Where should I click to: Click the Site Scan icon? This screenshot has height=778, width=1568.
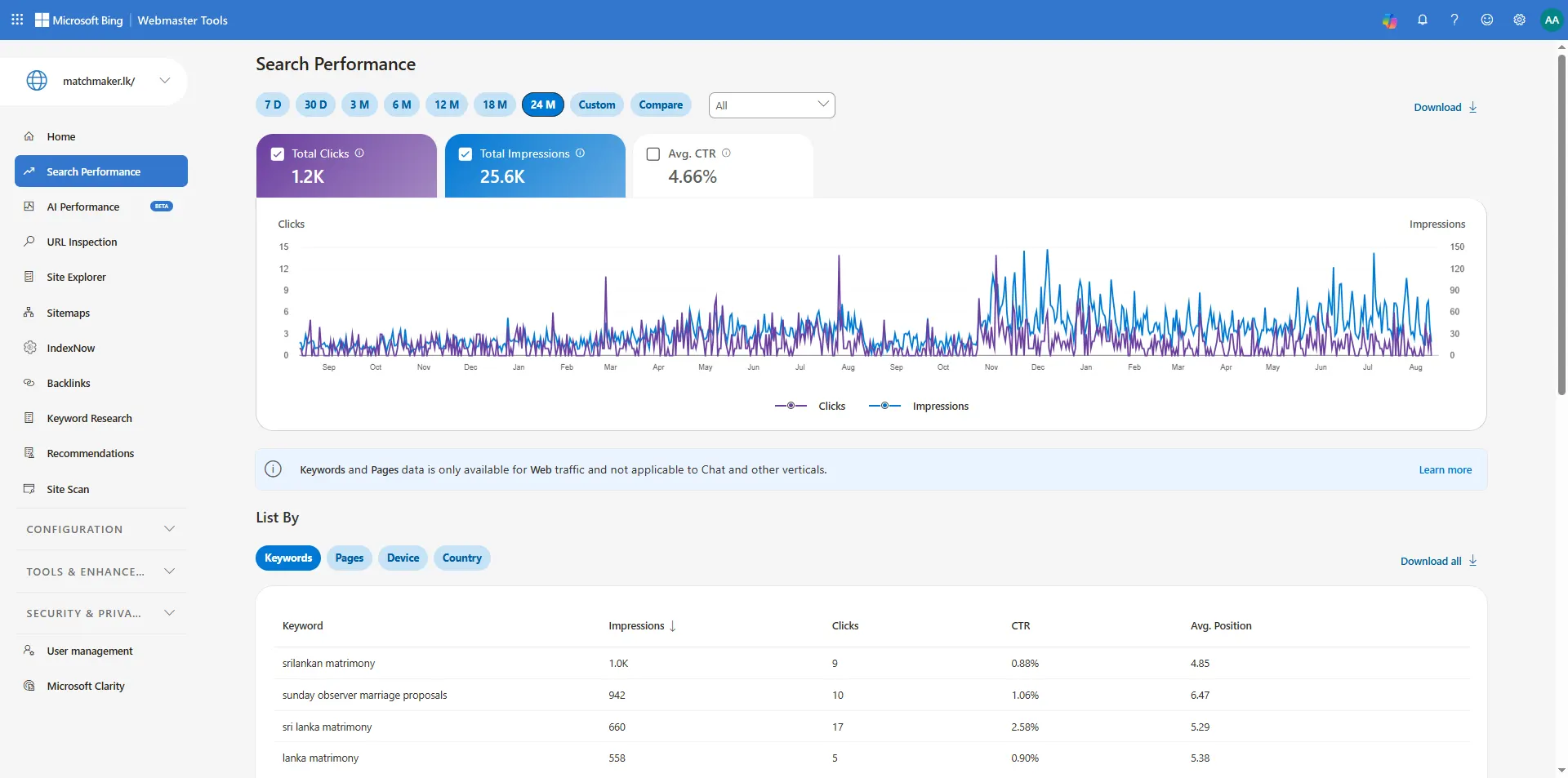pyautogui.click(x=29, y=489)
